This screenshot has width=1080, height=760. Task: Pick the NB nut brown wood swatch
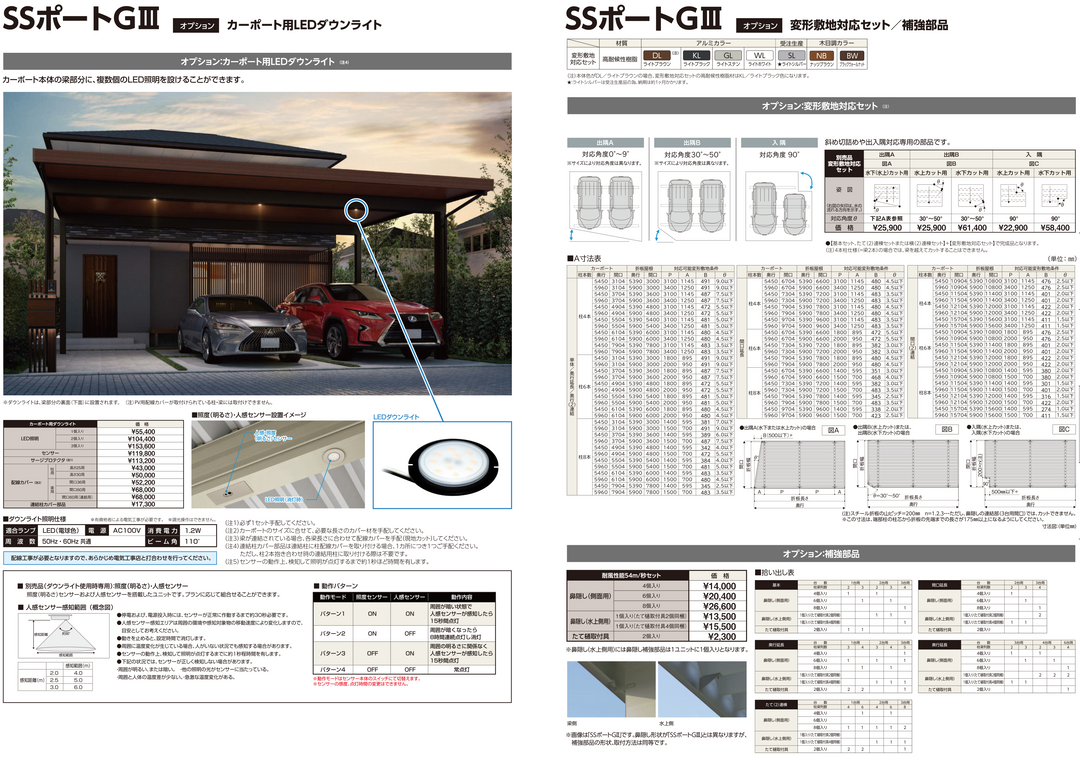pos(821,56)
